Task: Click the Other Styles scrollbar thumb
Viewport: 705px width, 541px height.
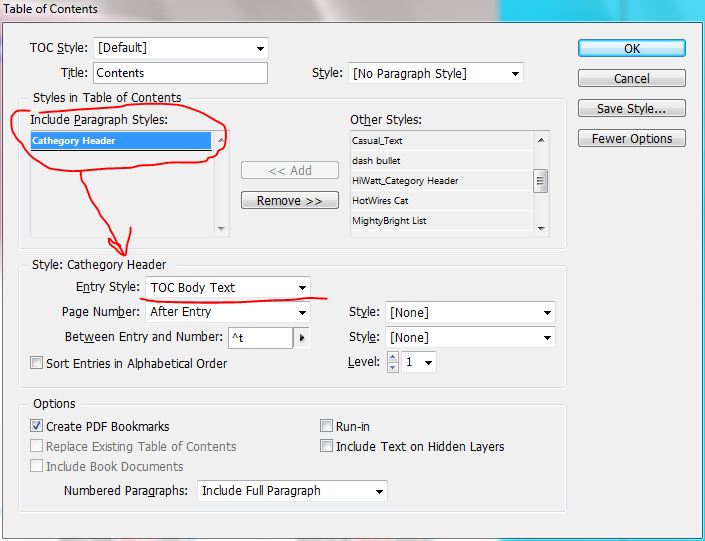Action: click(540, 181)
